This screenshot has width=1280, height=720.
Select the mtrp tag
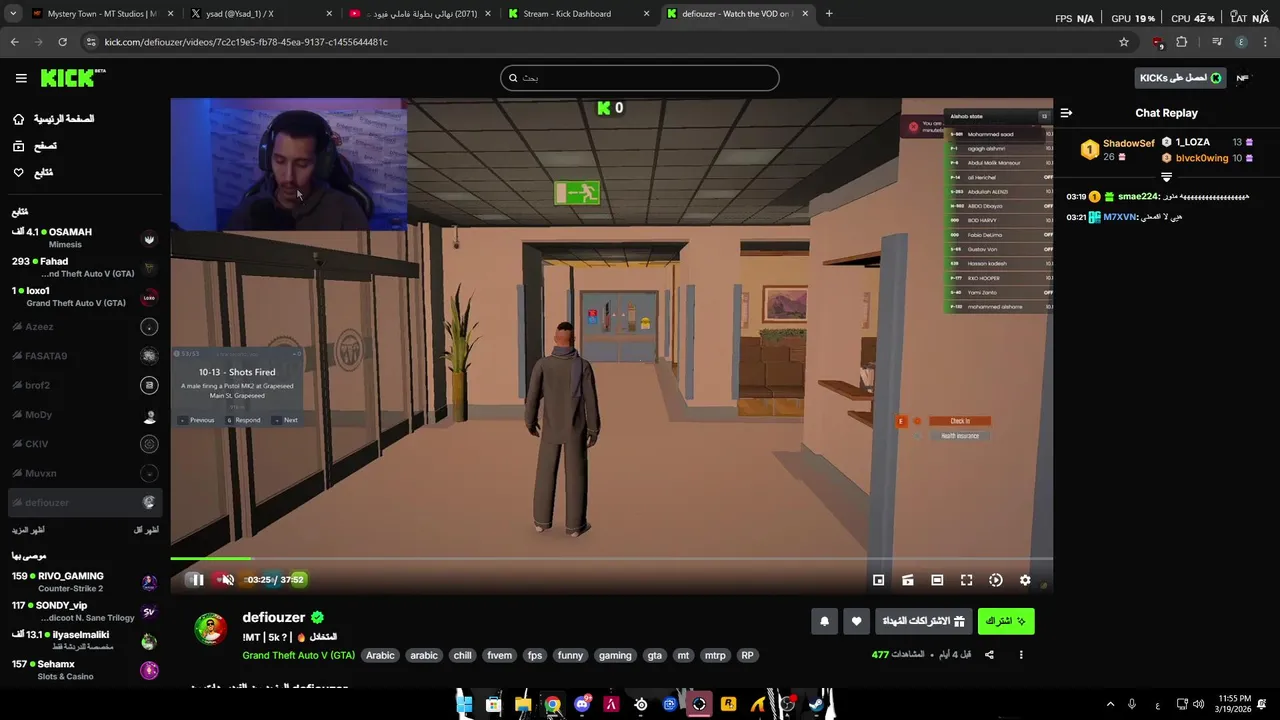click(x=715, y=655)
